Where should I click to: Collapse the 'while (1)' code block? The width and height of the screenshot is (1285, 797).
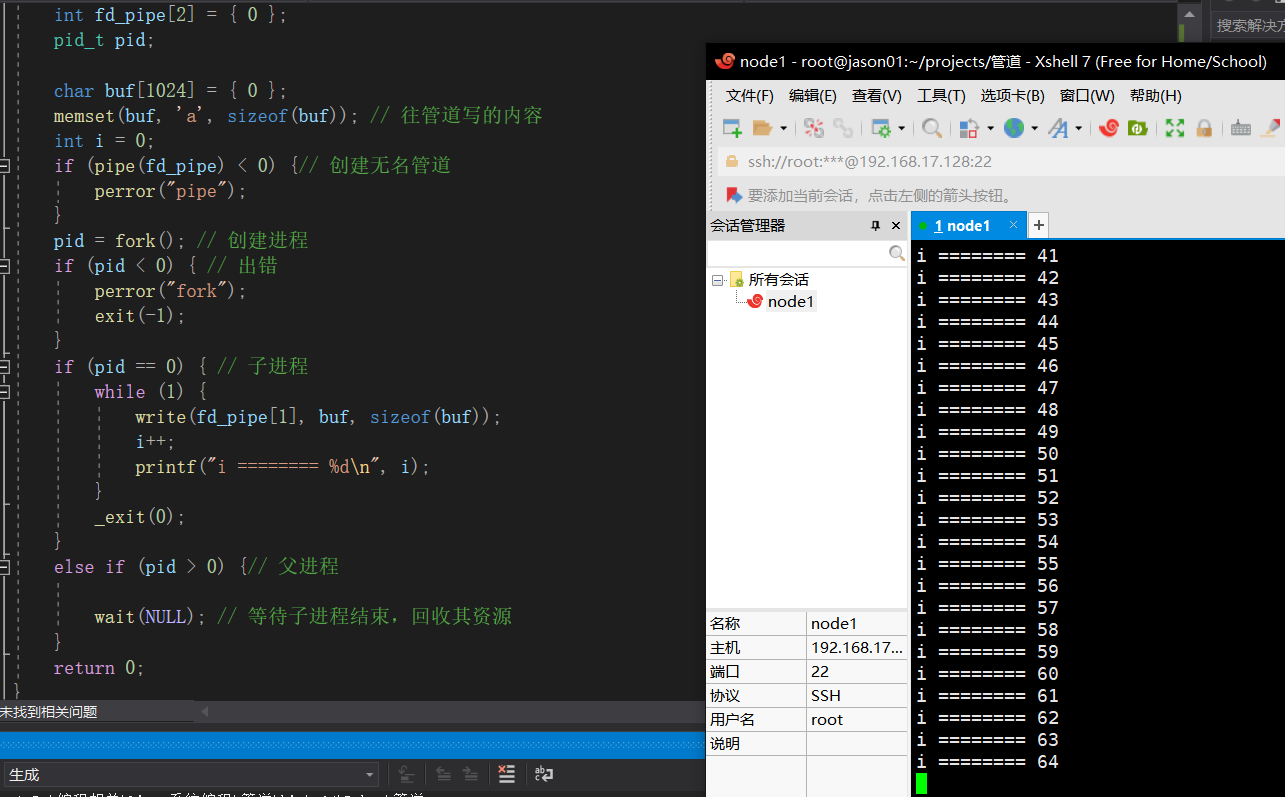tap(5, 392)
